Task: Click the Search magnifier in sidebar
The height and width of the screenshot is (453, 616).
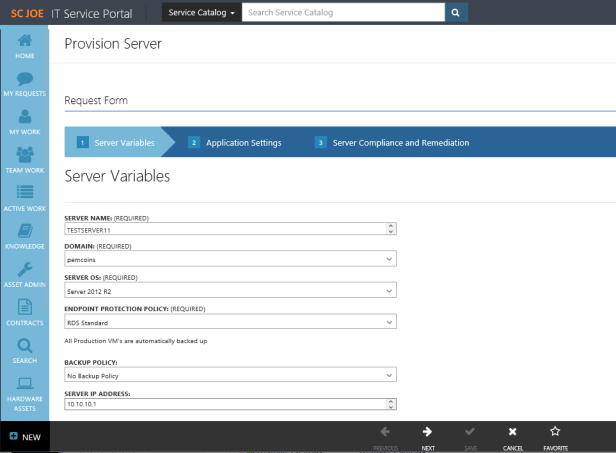Action: click(25, 347)
